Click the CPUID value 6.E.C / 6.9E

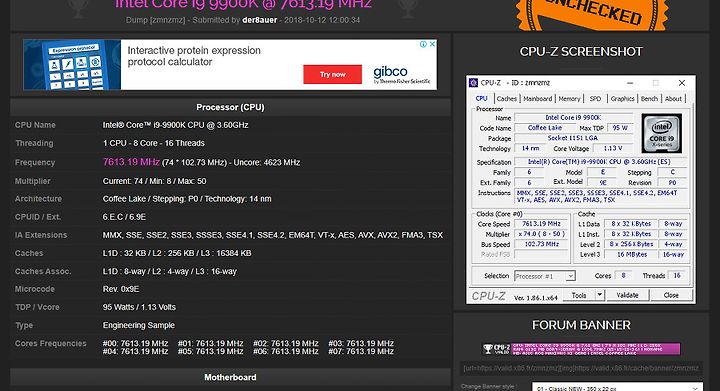pyautogui.click(x=124, y=217)
